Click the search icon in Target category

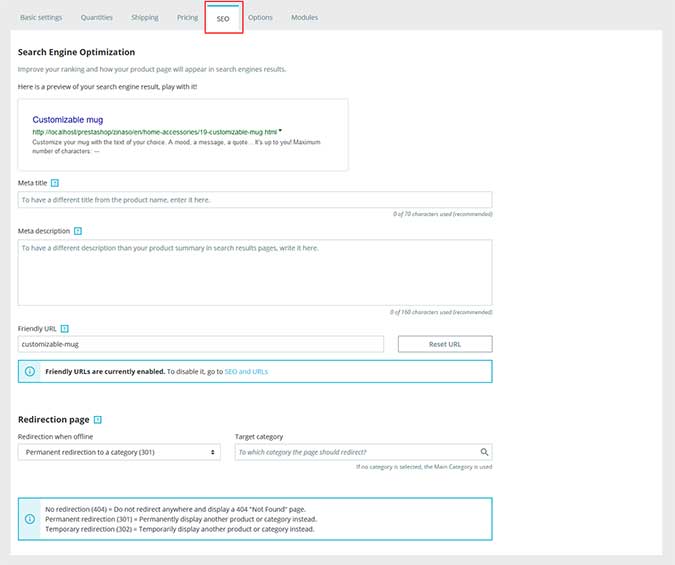(484, 452)
